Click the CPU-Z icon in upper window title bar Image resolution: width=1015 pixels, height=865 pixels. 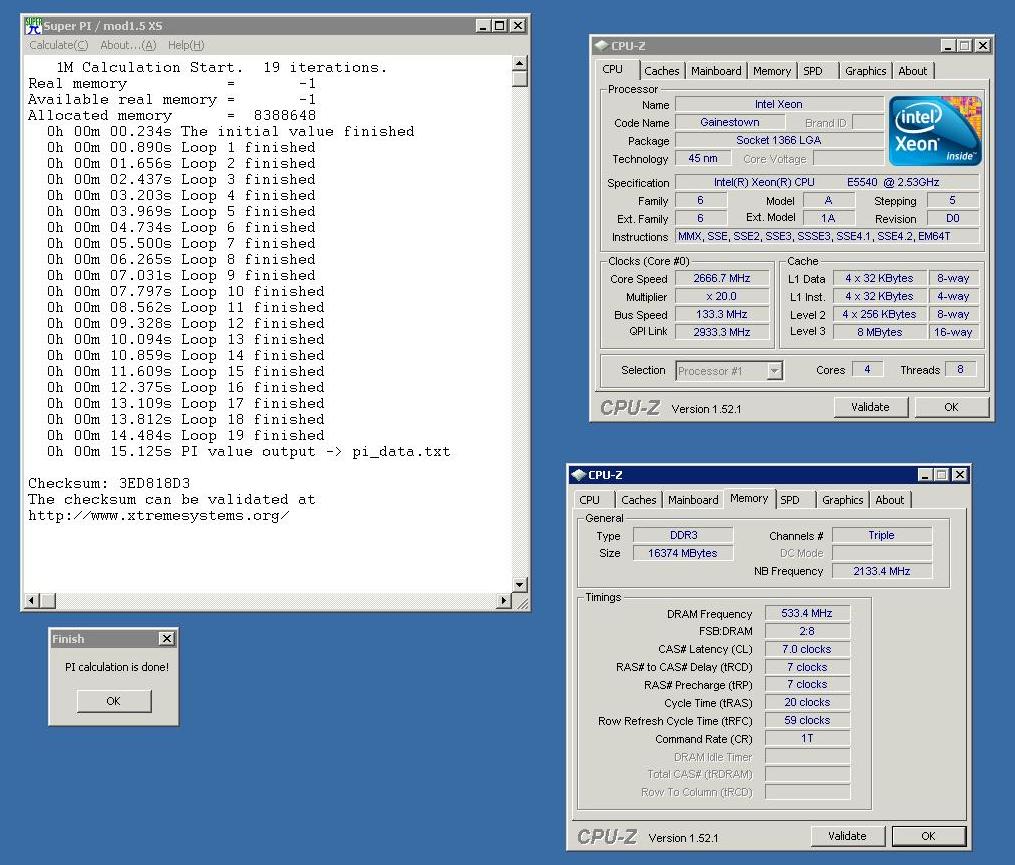601,45
